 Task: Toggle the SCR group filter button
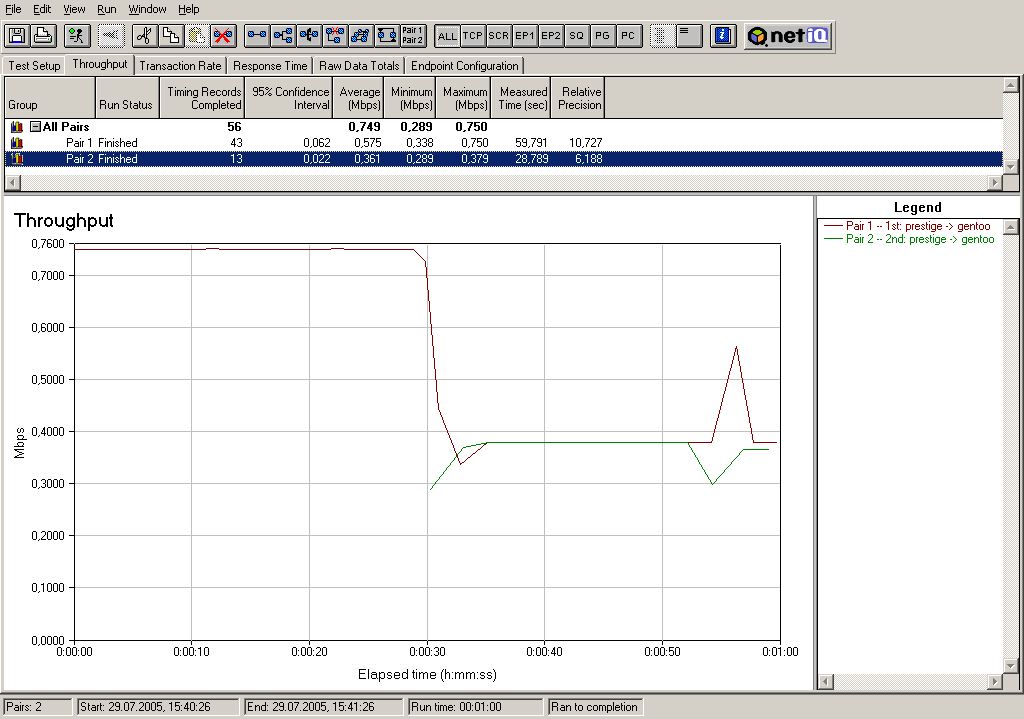(x=498, y=36)
